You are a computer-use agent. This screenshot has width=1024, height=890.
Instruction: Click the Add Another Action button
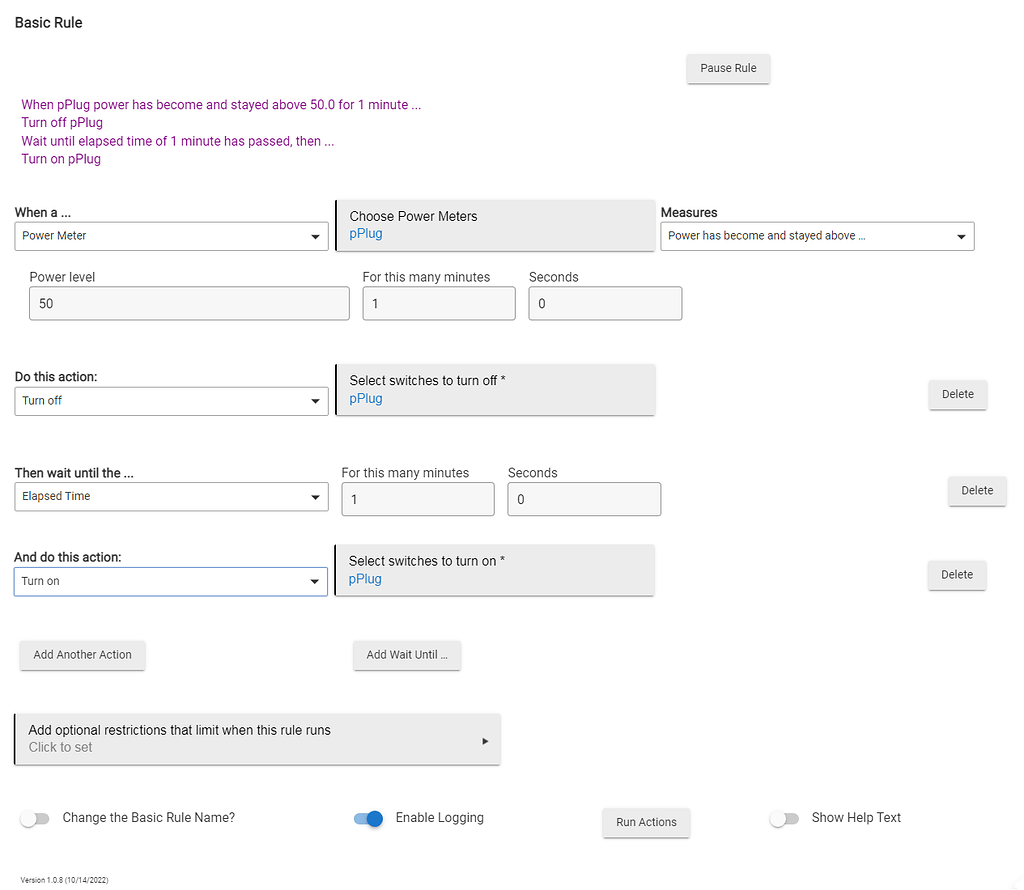coord(82,655)
